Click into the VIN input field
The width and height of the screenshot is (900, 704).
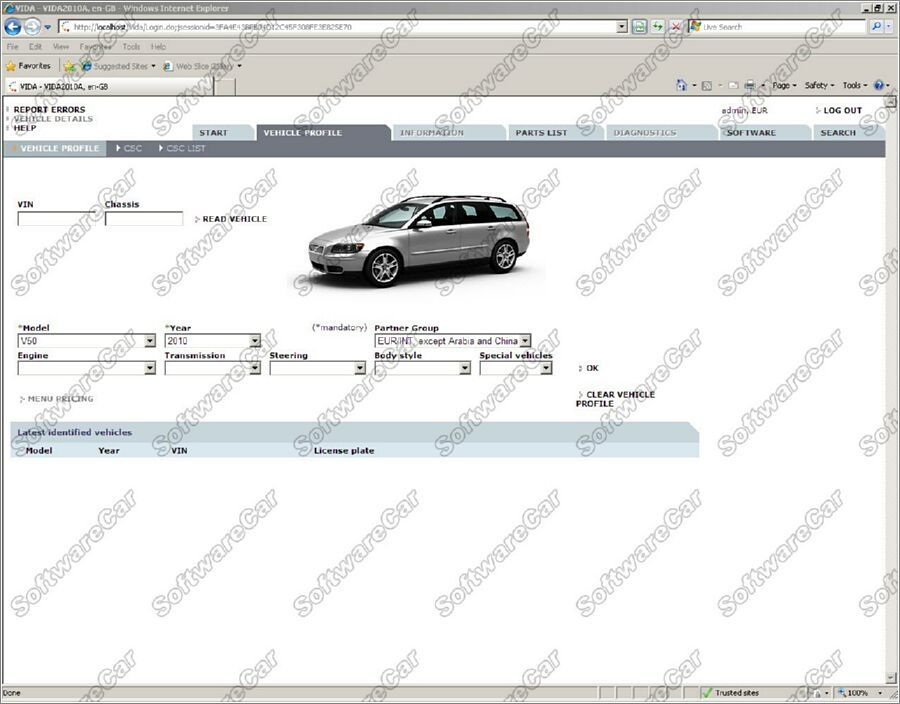click(x=58, y=219)
